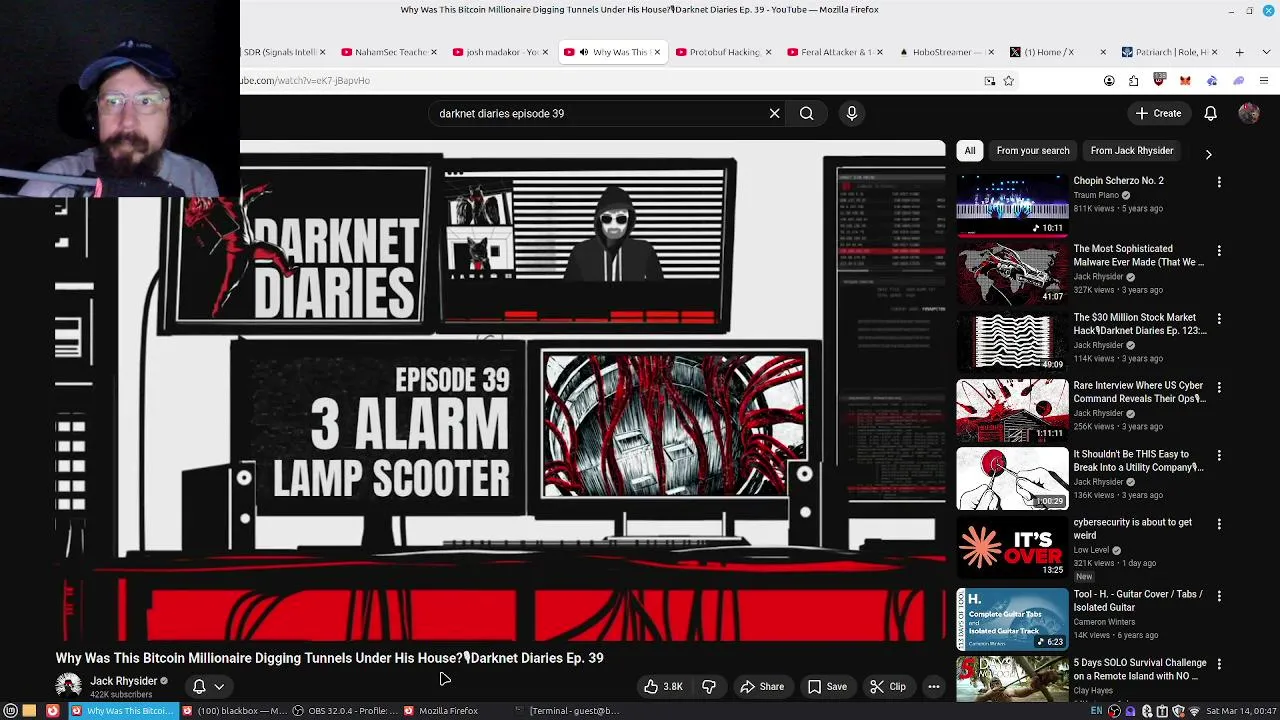Close the Home / X tab
This screenshot has height=720, width=1280.
[x=1103, y=52]
